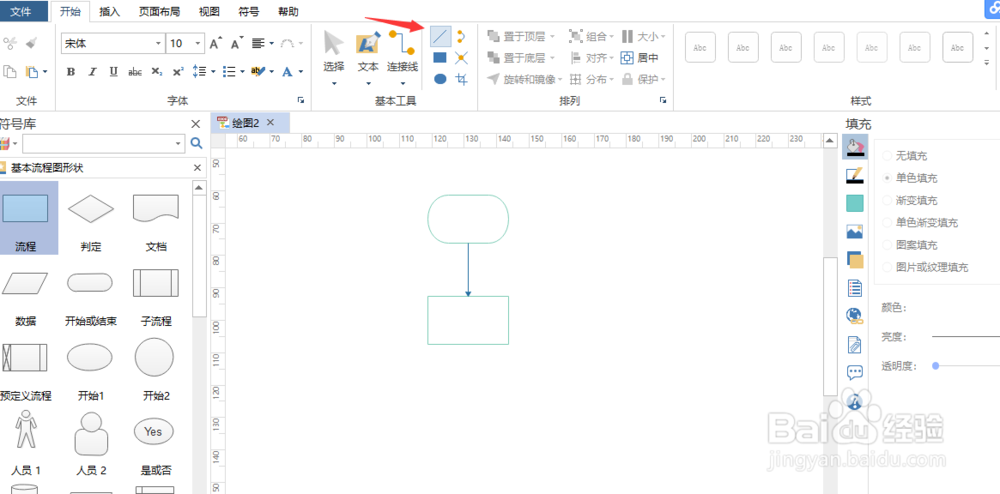The height and width of the screenshot is (494, 1000).
Task: Select the straight Line drawing tool
Action: tap(441, 37)
